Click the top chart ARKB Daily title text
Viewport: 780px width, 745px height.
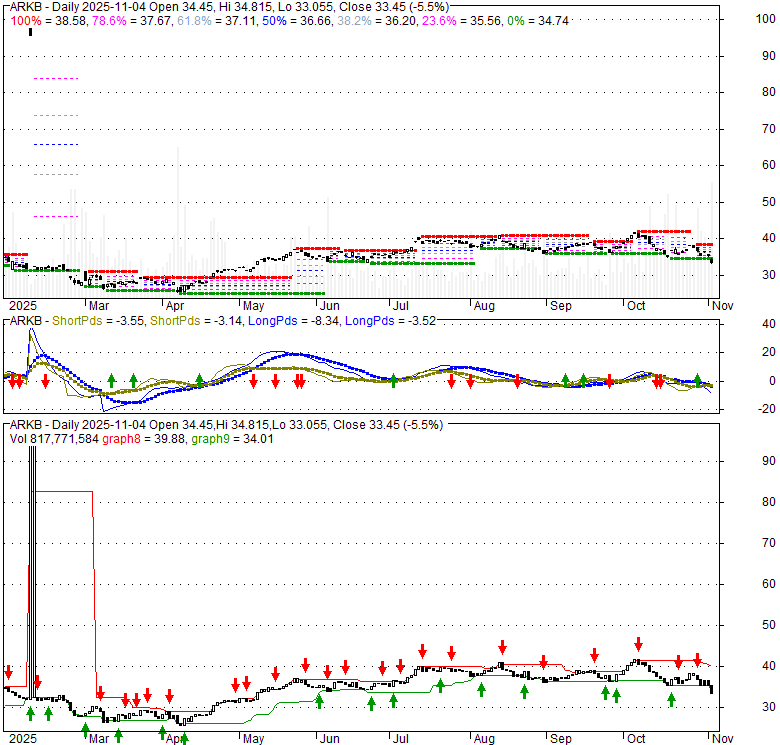click(229, 7)
